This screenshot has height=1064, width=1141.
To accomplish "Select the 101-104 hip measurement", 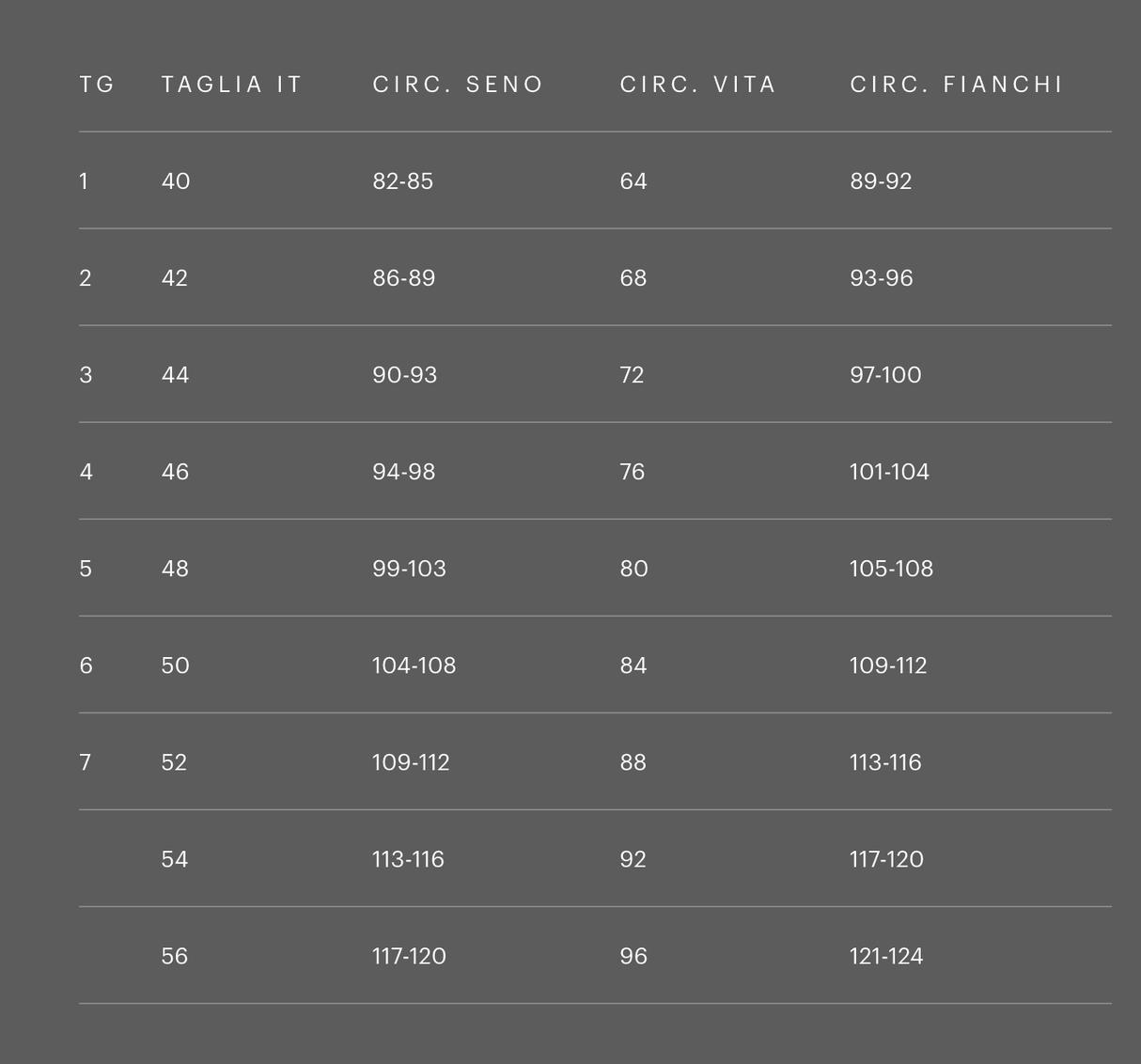I will pos(889,472).
